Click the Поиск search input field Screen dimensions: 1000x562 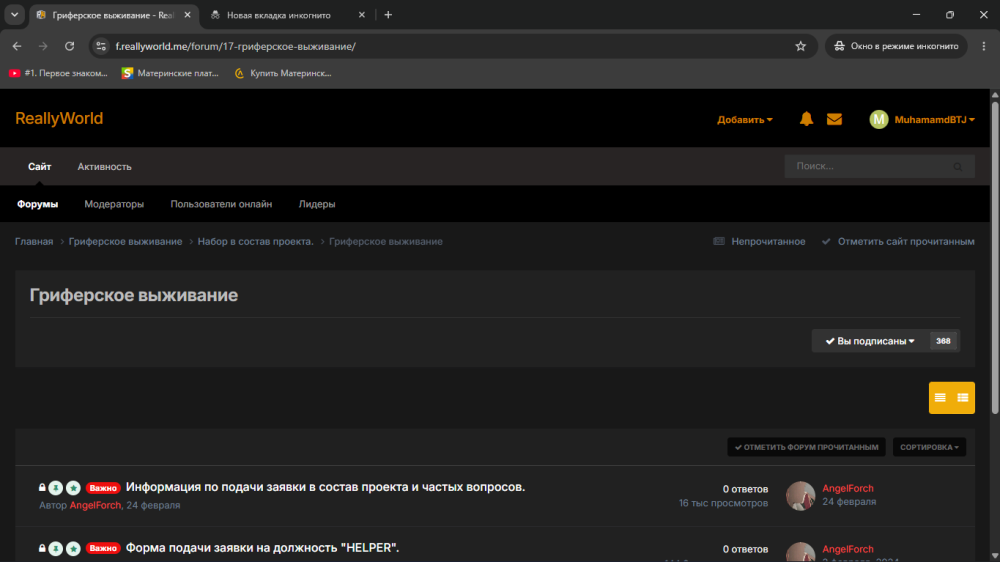[879, 166]
